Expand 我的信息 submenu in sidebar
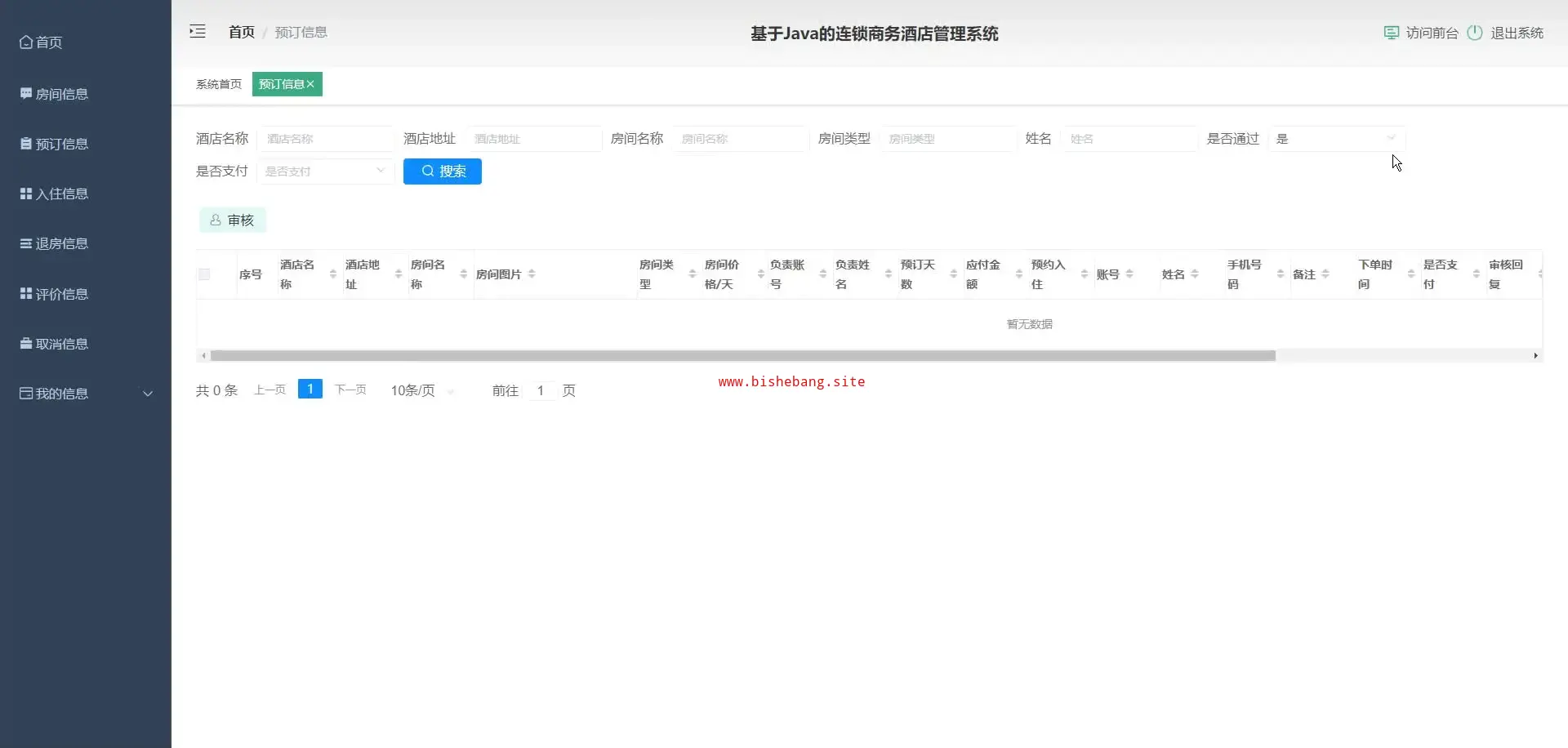The image size is (1568, 748). coord(148,394)
